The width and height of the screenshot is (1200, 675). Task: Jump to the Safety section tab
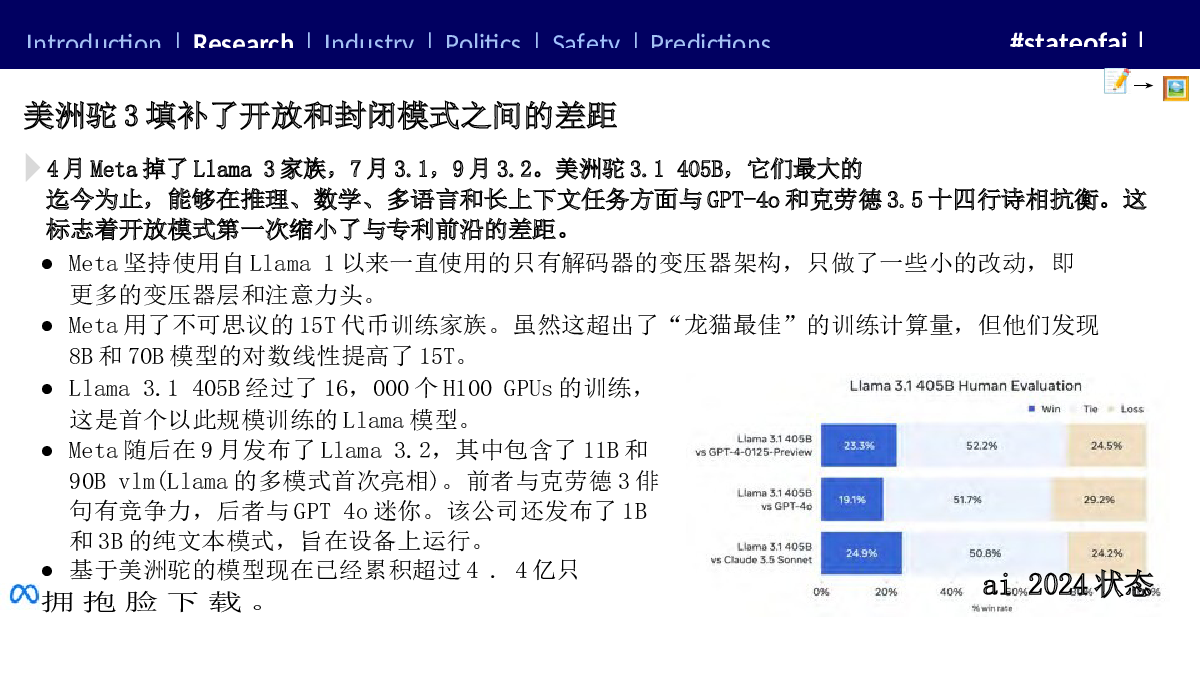(x=586, y=43)
